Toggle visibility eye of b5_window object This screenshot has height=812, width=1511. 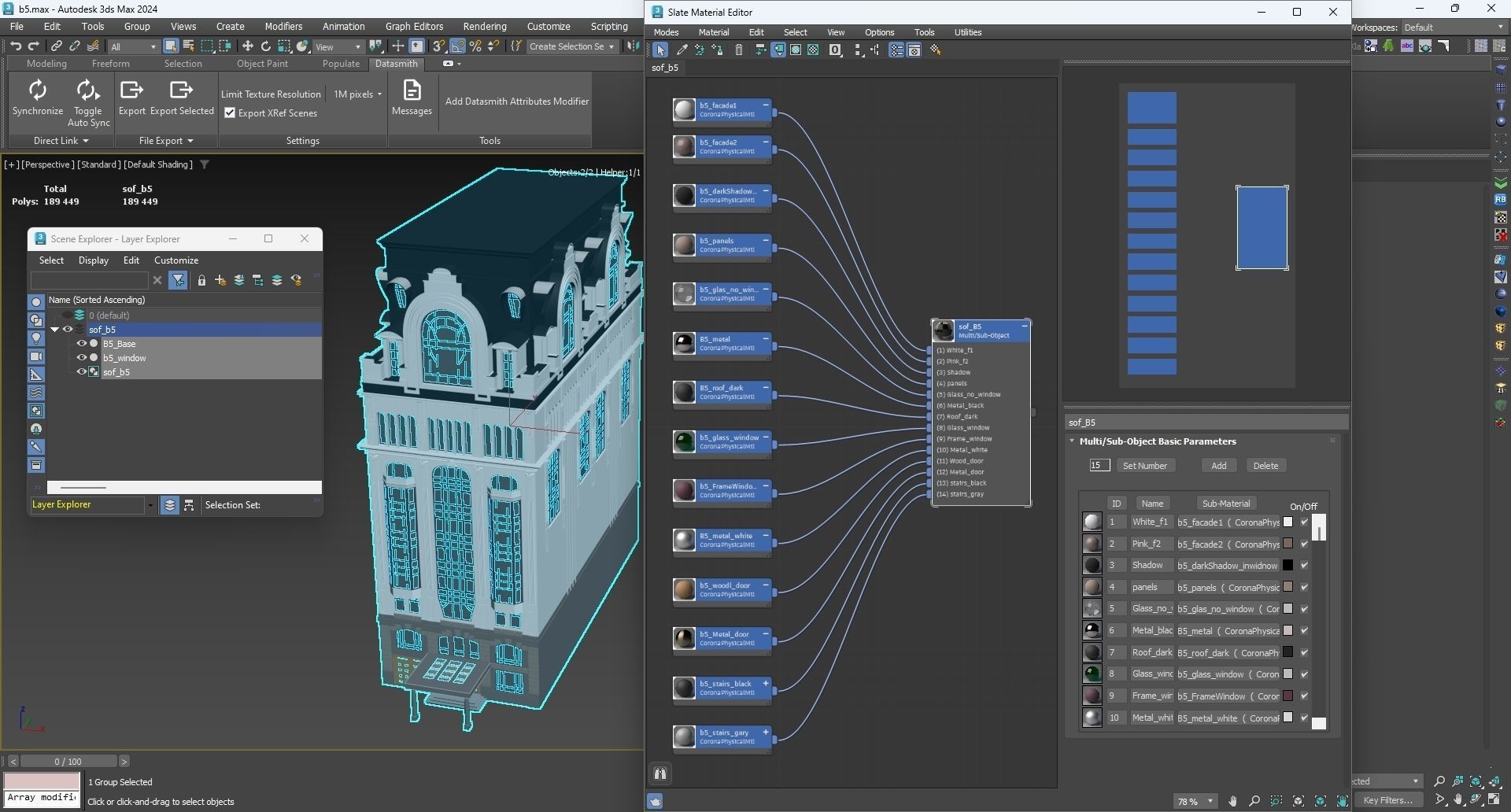coord(81,358)
